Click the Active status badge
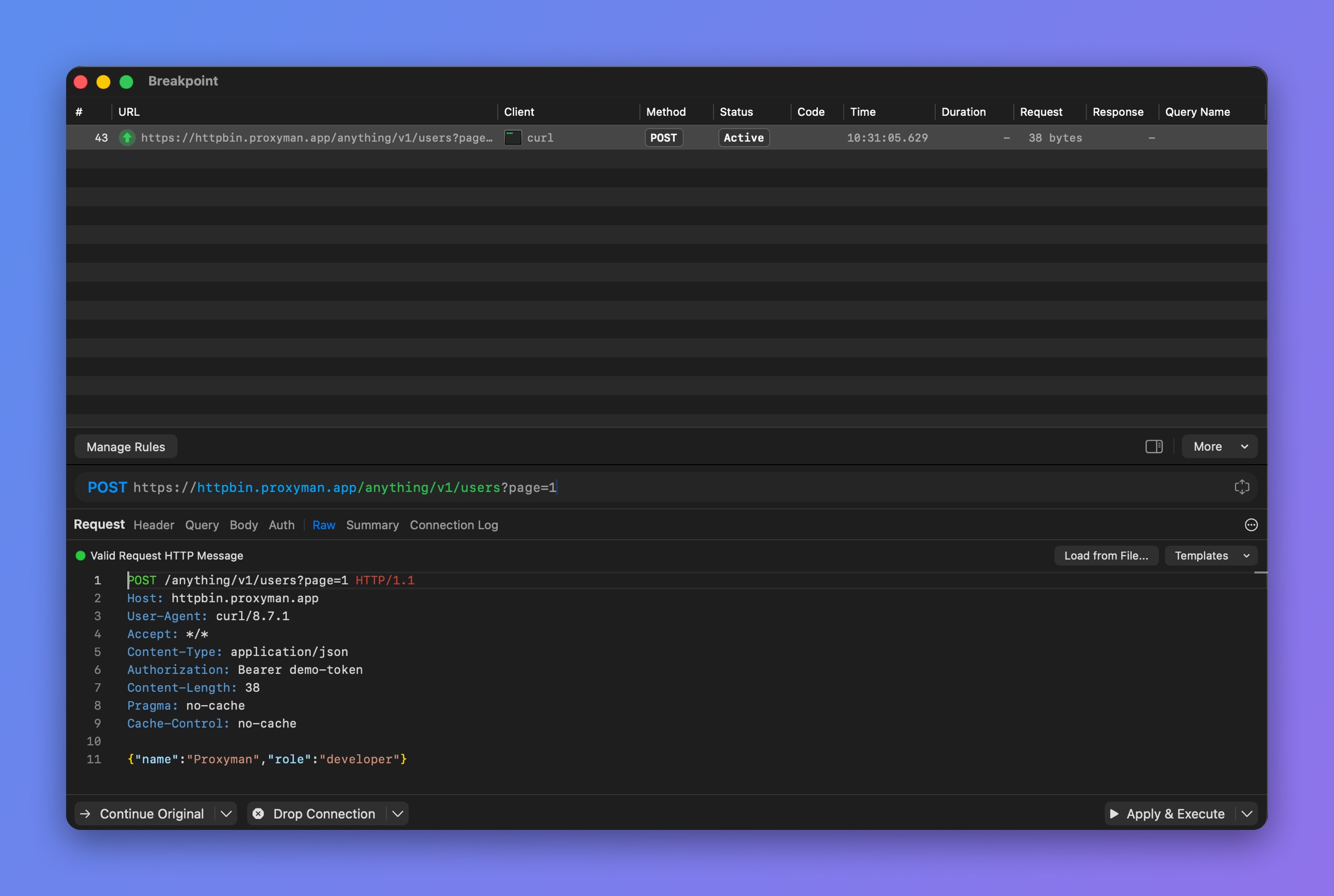 coord(743,138)
